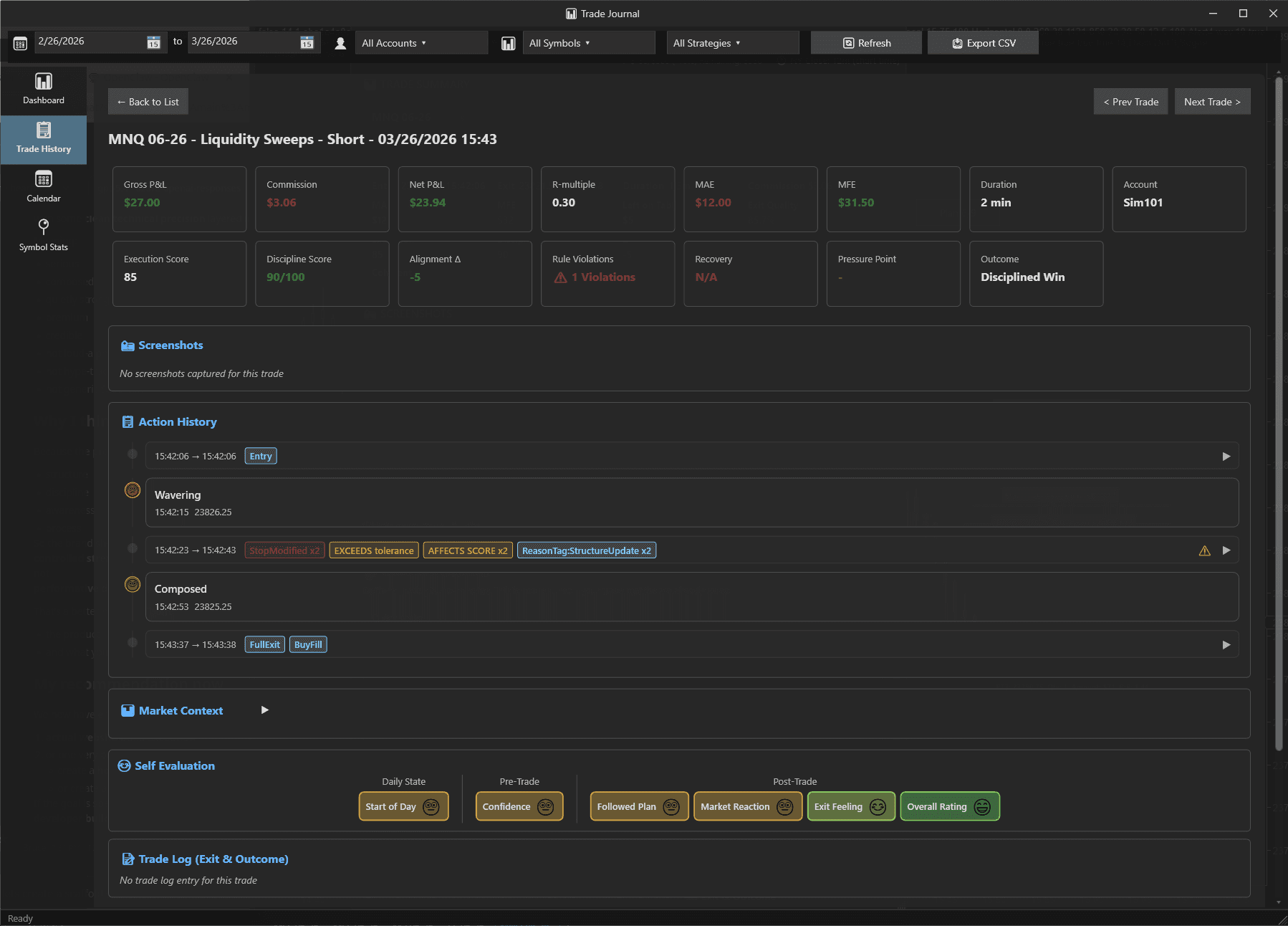This screenshot has height=926, width=1288.
Task: Click the calendar icon on the start date
Action: click(153, 42)
